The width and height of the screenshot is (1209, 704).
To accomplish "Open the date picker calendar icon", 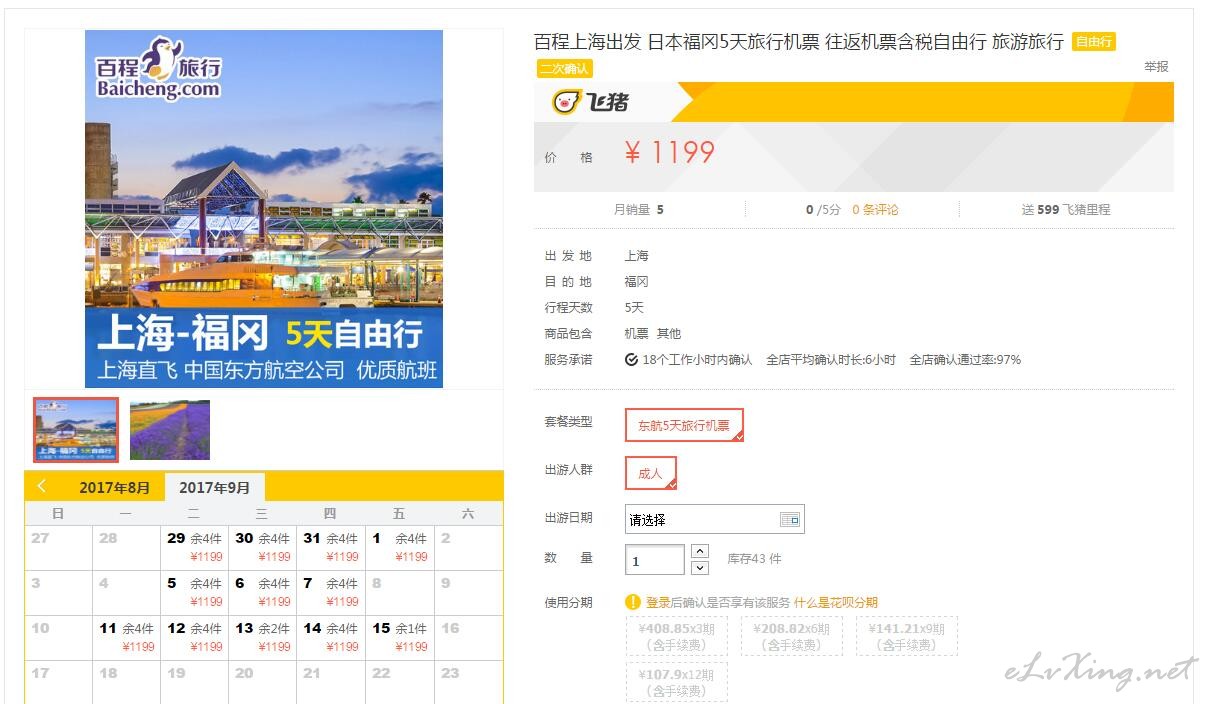I will point(789,519).
